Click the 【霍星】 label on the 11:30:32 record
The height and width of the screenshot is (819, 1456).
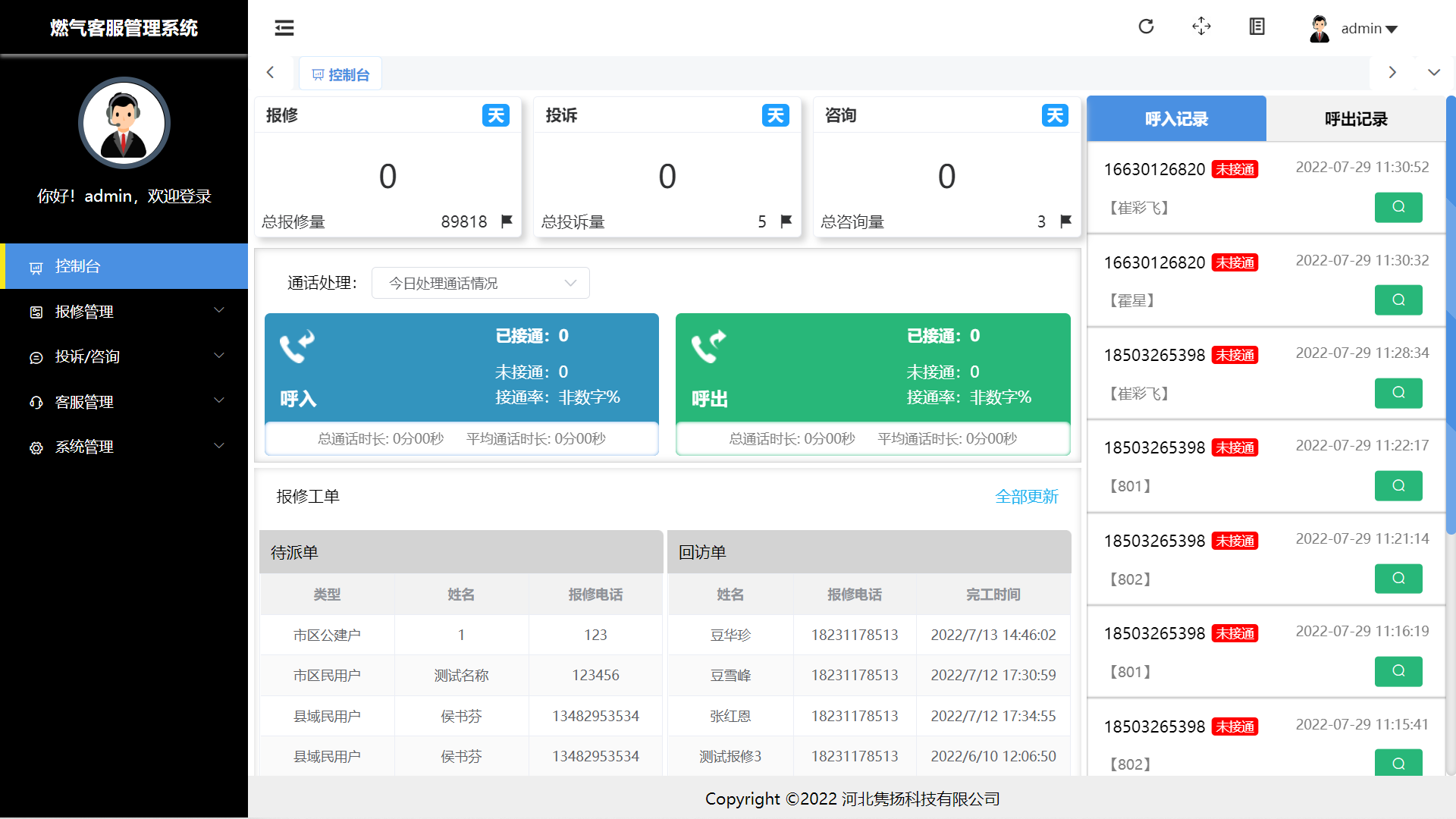1131,300
